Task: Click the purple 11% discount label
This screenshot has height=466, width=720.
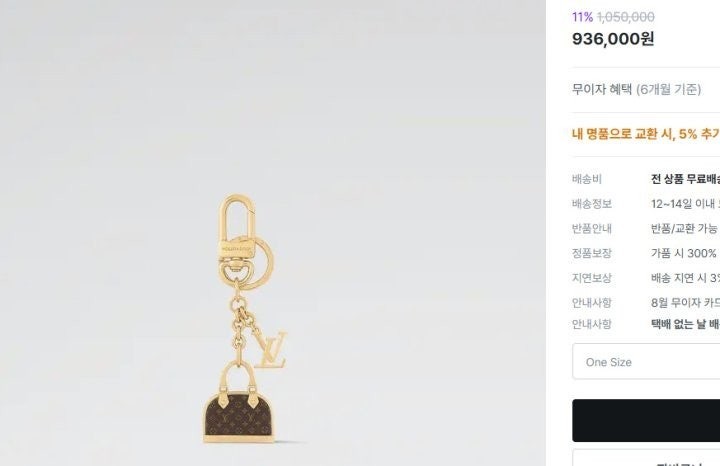Action: coord(582,16)
